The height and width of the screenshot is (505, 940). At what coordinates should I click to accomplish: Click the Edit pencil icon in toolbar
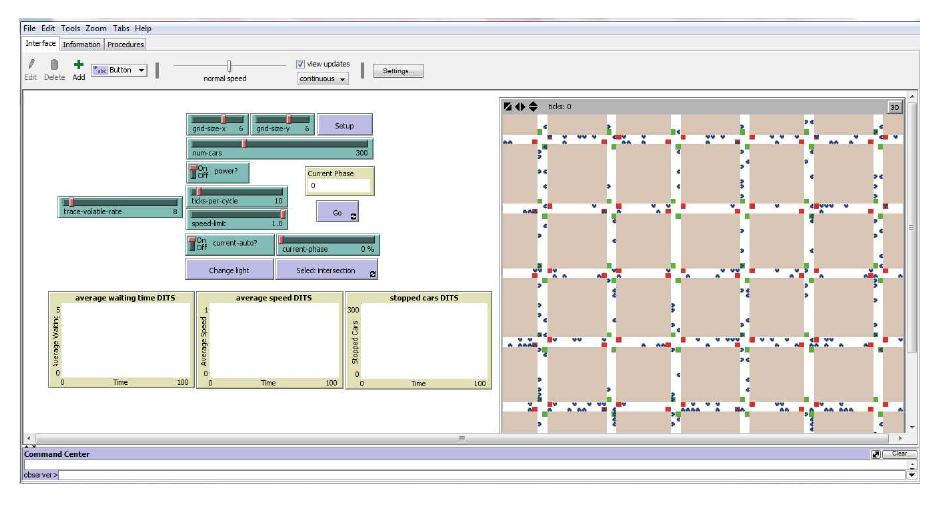click(x=31, y=64)
